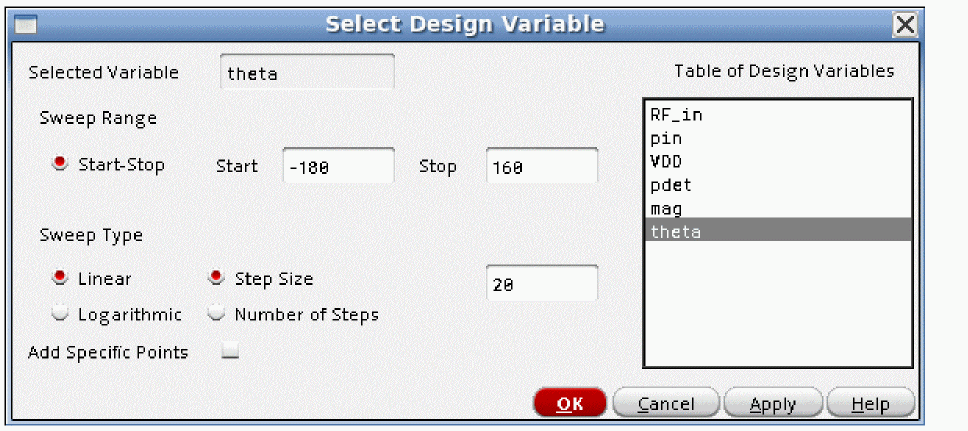
Task: Choose the Linear sweep type
Action: tap(60, 279)
